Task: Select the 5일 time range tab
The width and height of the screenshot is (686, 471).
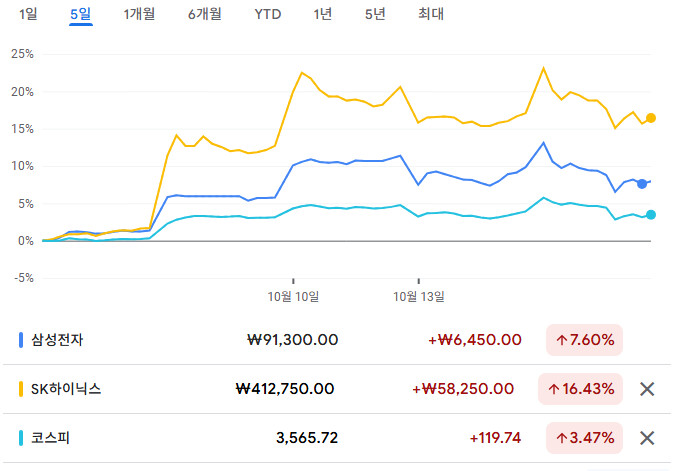Action: coord(80,14)
